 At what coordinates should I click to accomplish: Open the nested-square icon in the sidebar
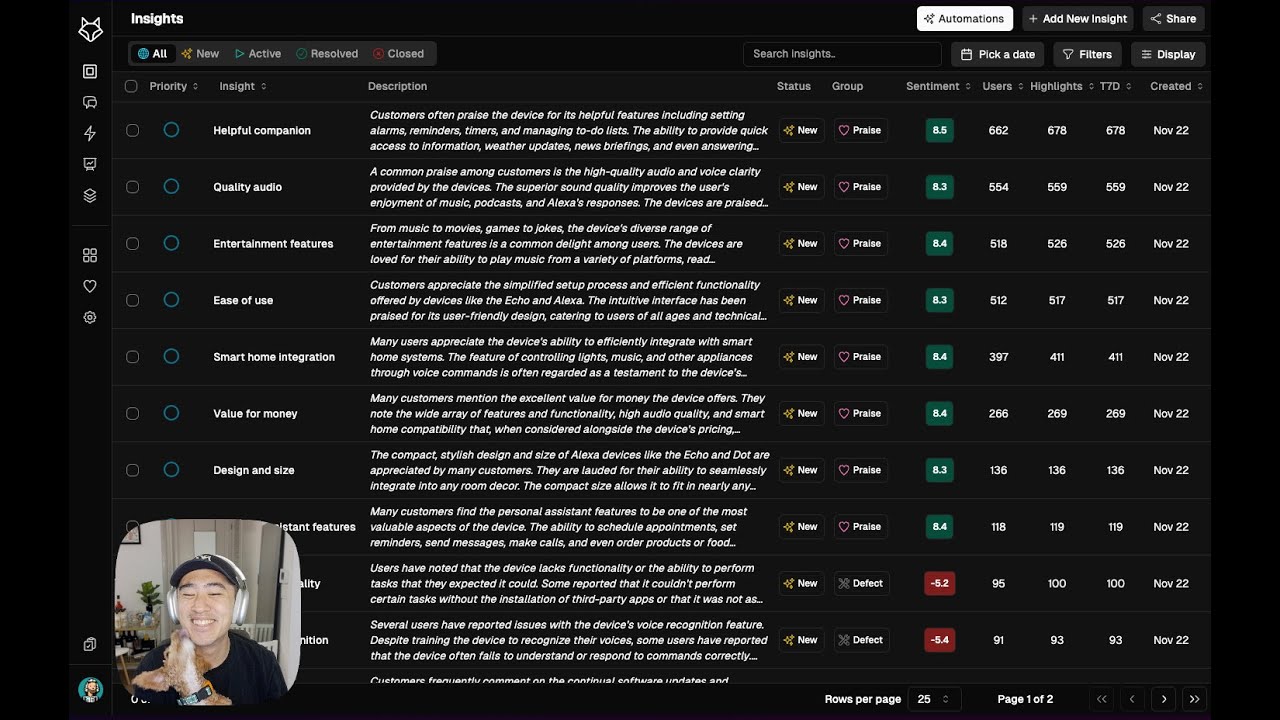point(90,71)
